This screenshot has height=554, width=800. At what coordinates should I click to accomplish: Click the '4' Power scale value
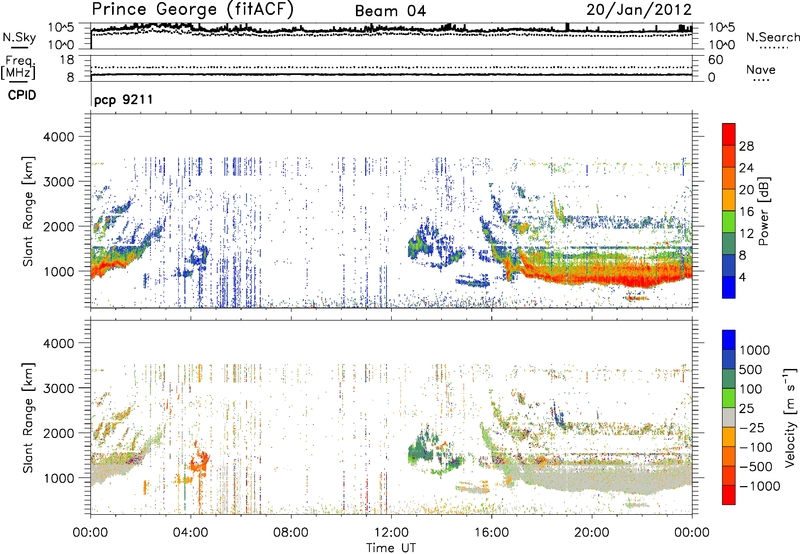[x=743, y=277]
